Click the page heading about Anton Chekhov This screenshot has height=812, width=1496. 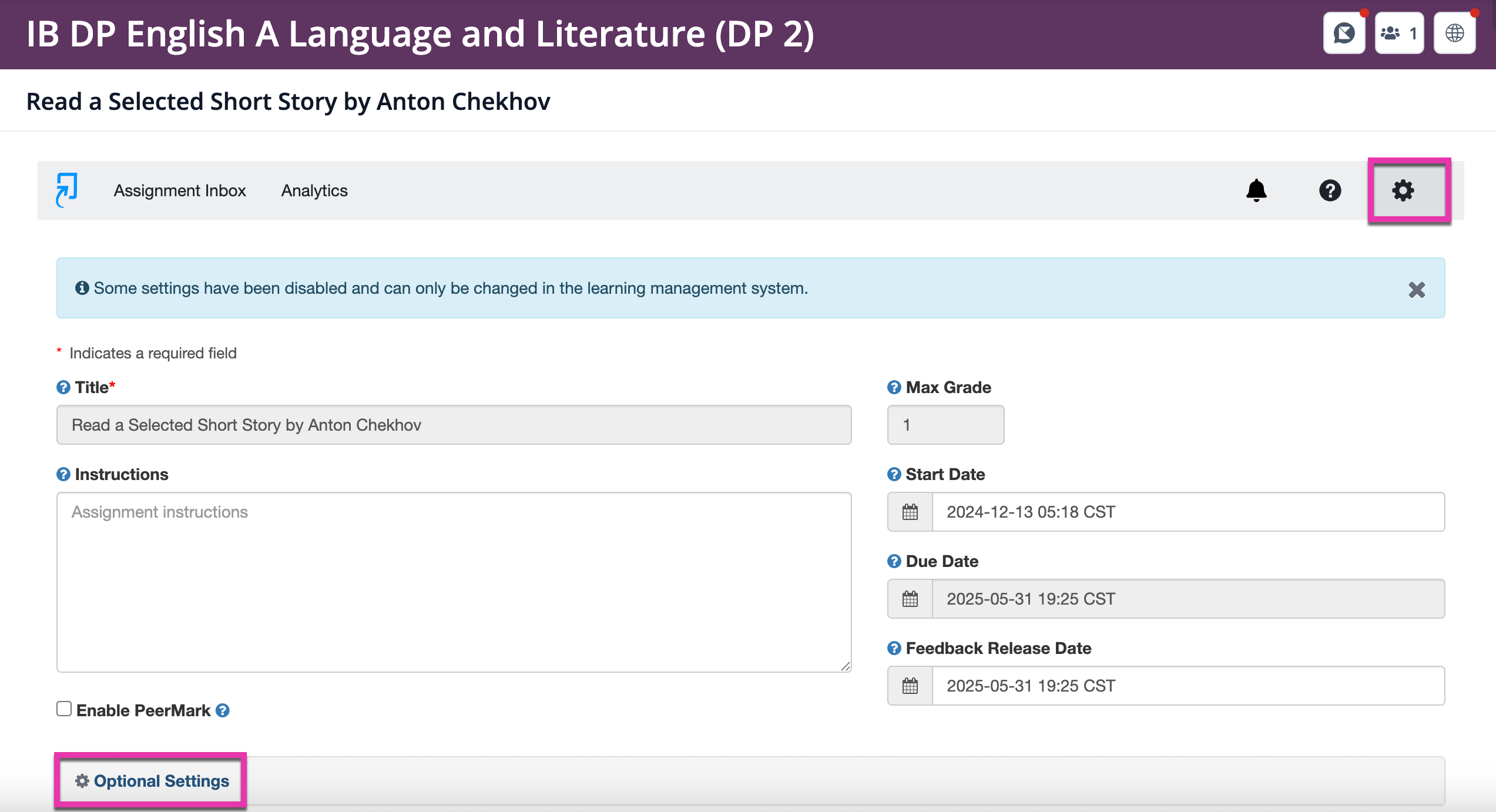[289, 102]
